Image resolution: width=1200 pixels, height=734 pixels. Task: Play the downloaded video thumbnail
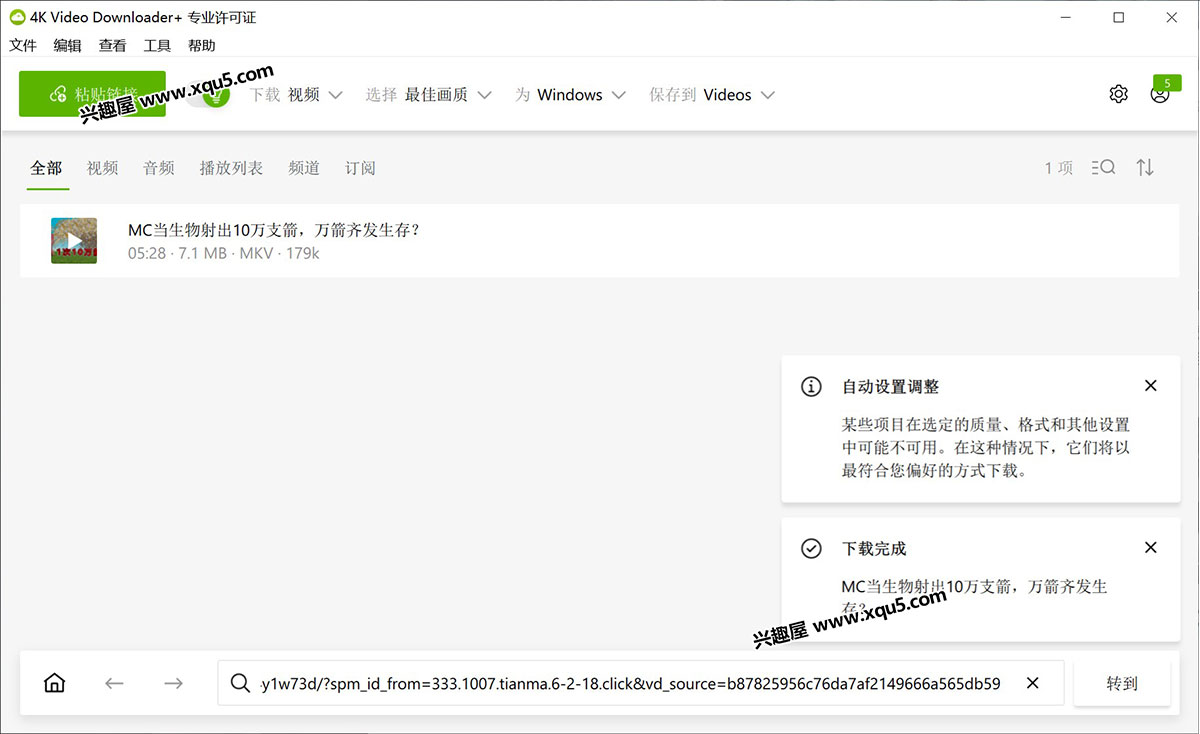click(x=74, y=241)
